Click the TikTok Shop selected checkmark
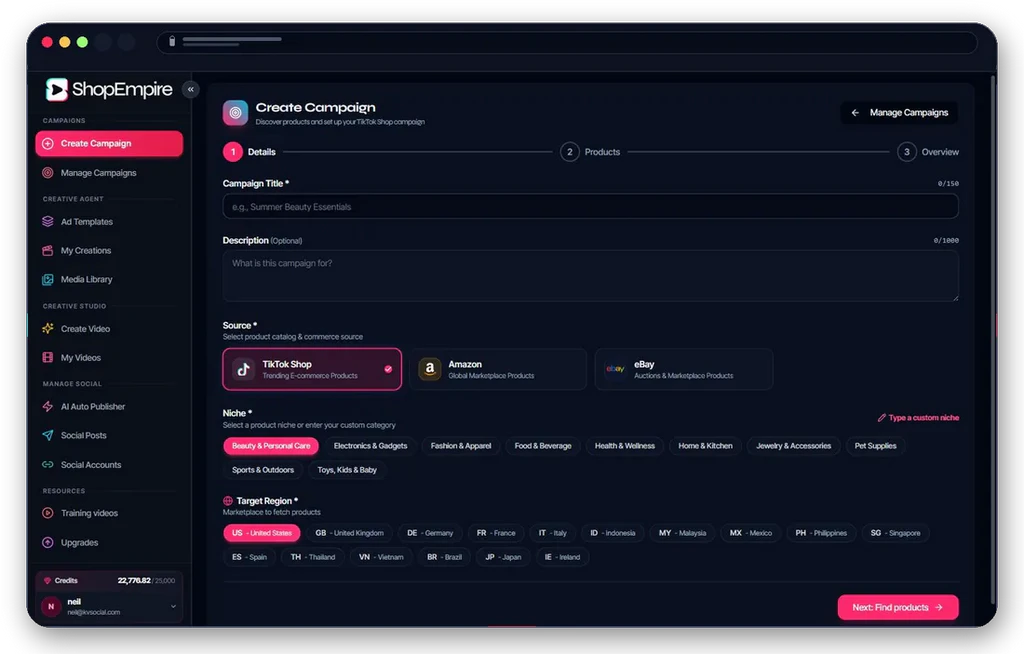 coord(388,369)
